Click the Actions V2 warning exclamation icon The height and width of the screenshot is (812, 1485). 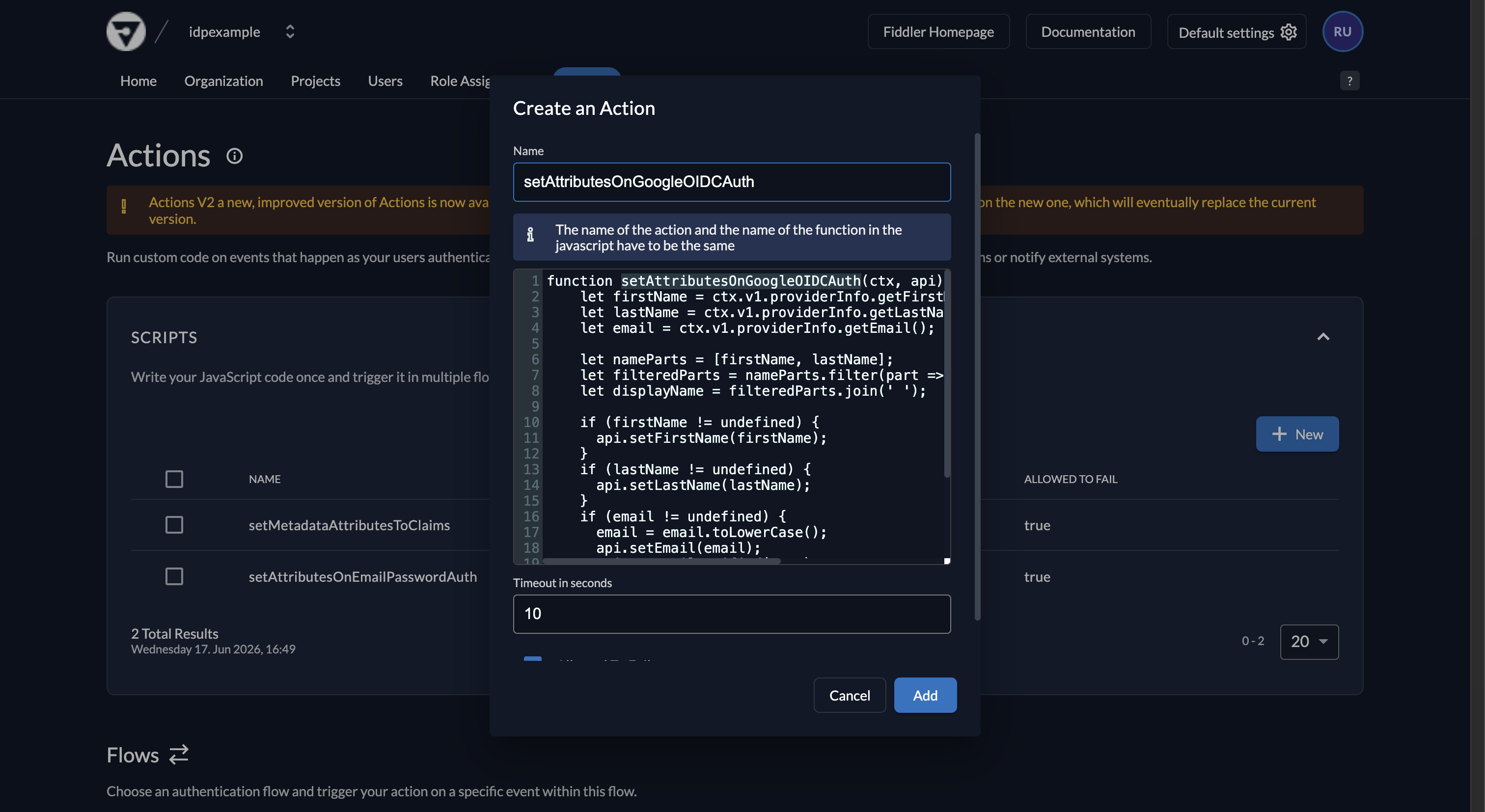pyautogui.click(x=124, y=206)
